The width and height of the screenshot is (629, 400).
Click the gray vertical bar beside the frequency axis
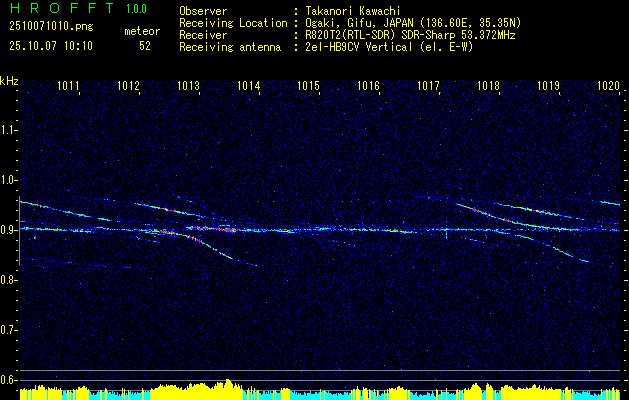coord(19,231)
